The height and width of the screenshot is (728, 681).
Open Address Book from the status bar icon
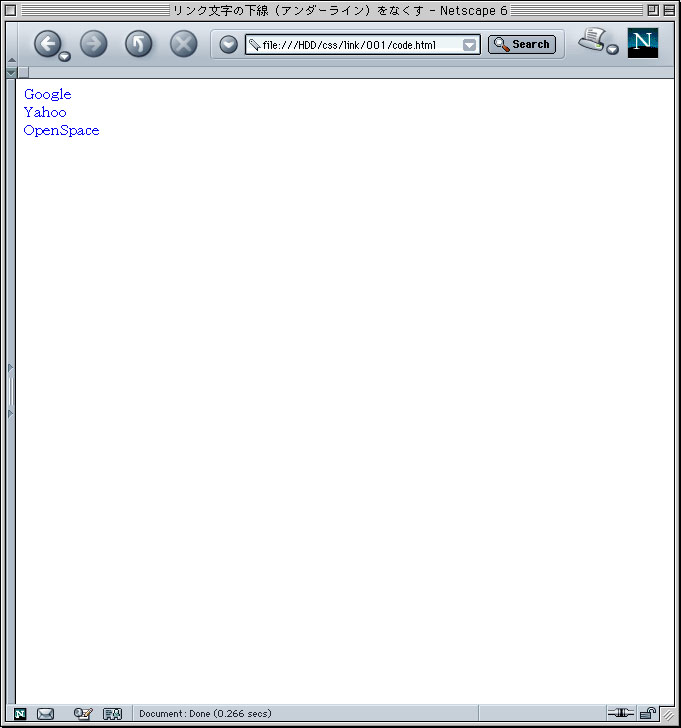pyautogui.click(x=112, y=714)
